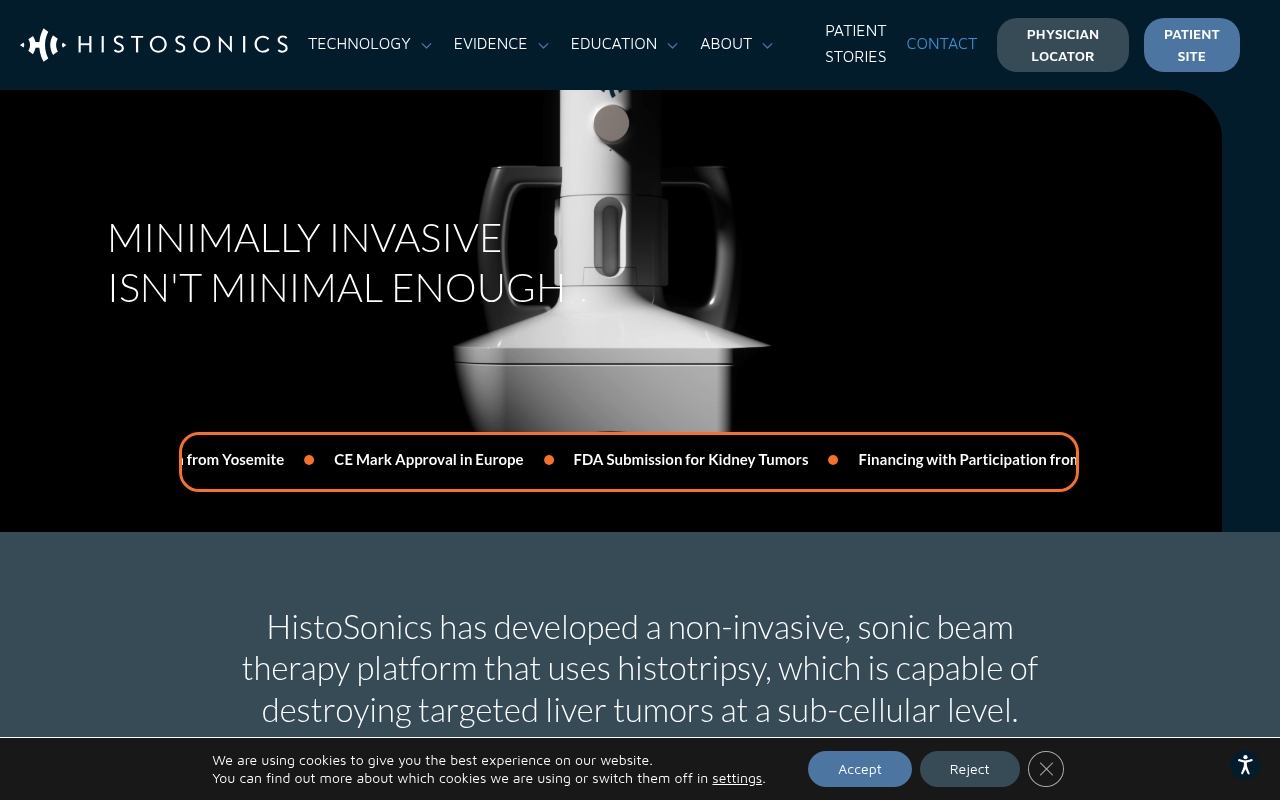Screen dimensions: 1280x800
Task: Open the Evidence nav item
Action: click(x=490, y=44)
